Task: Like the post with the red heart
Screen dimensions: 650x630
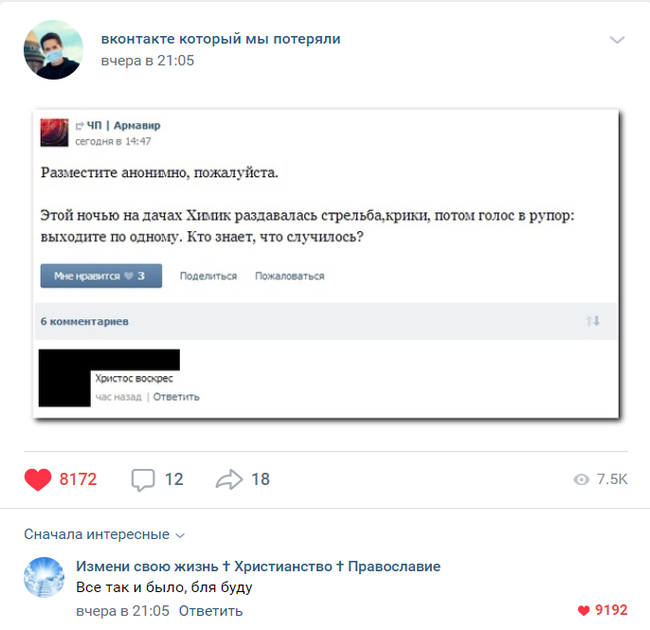Action: point(38,479)
